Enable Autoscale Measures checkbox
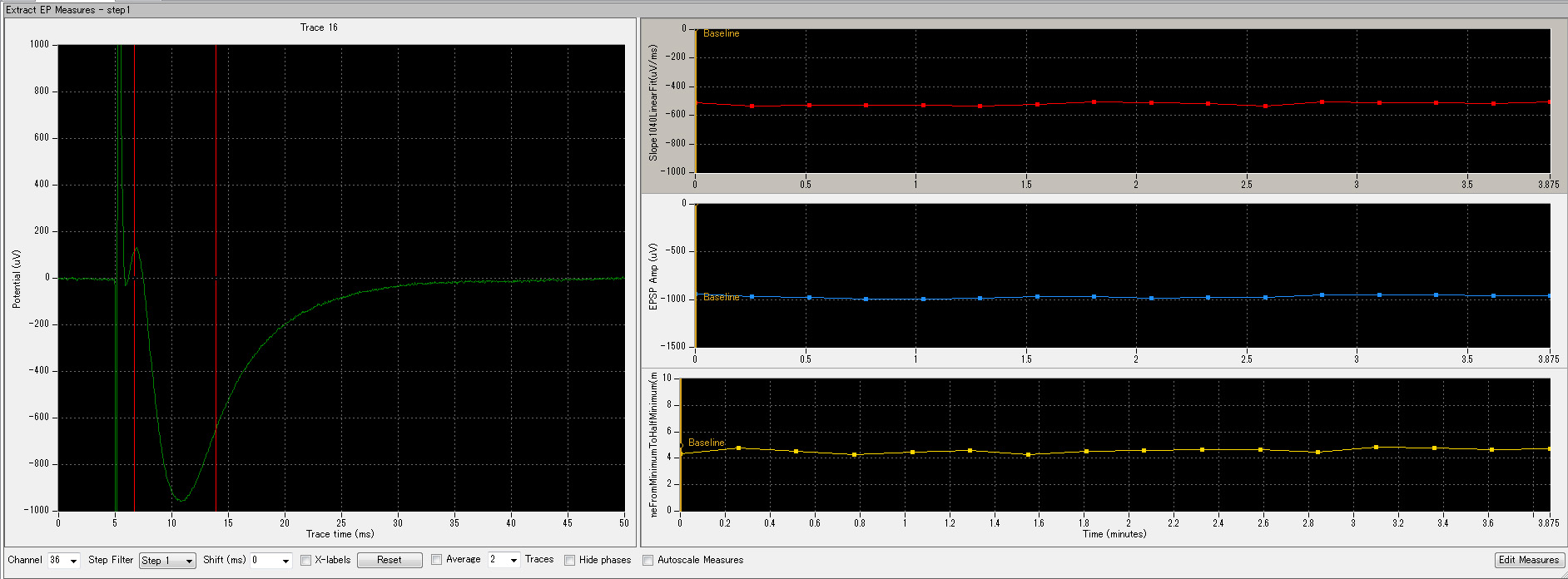Viewport: 1568px width, 579px height. pos(648,561)
